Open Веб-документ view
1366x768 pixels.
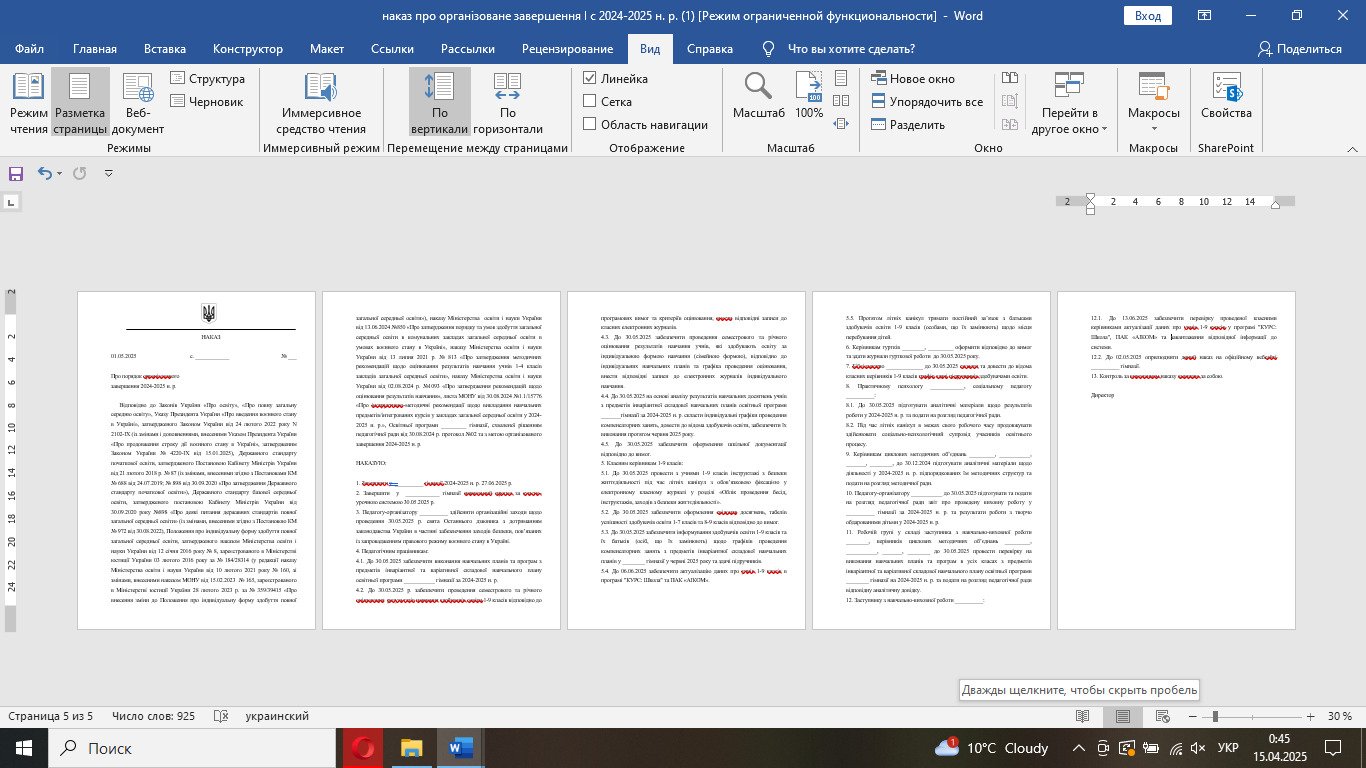pyautogui.click(x=138, y=103)
